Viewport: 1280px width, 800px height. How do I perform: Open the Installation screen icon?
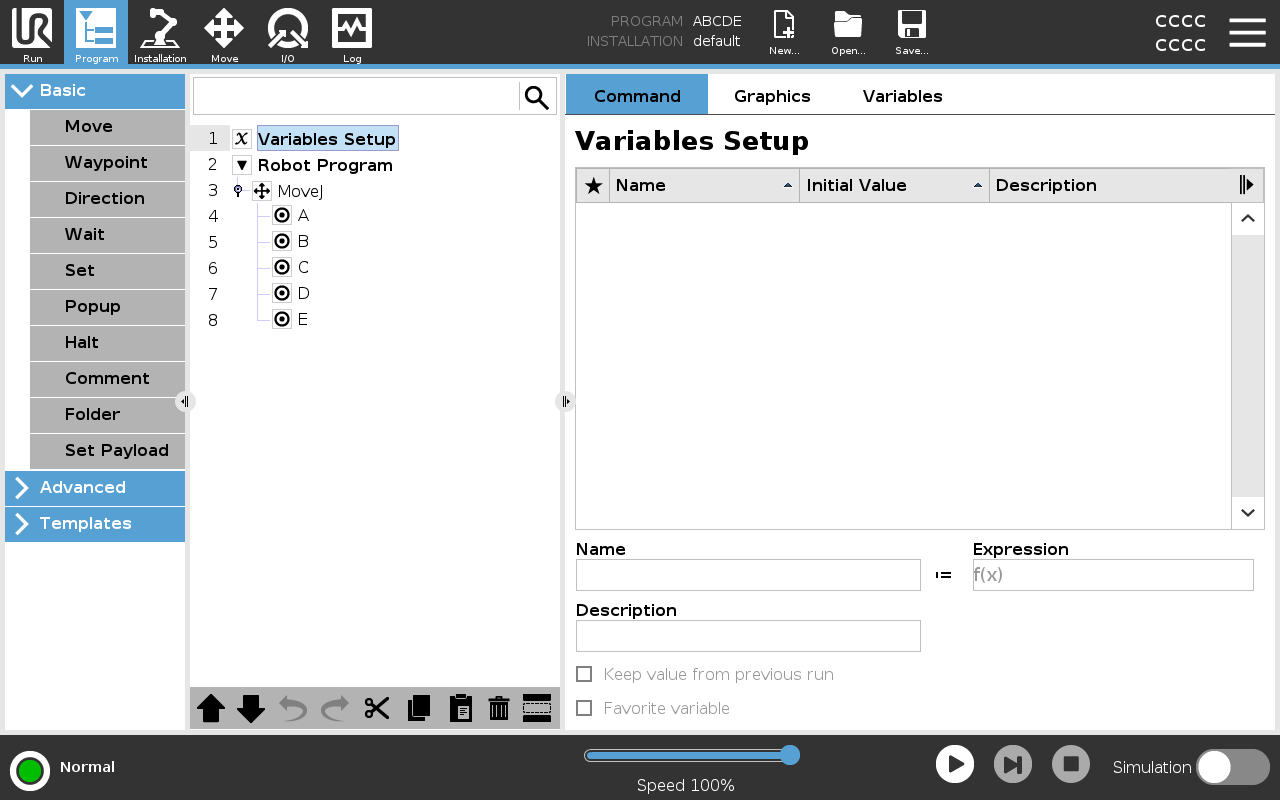[x=160, y=33]
